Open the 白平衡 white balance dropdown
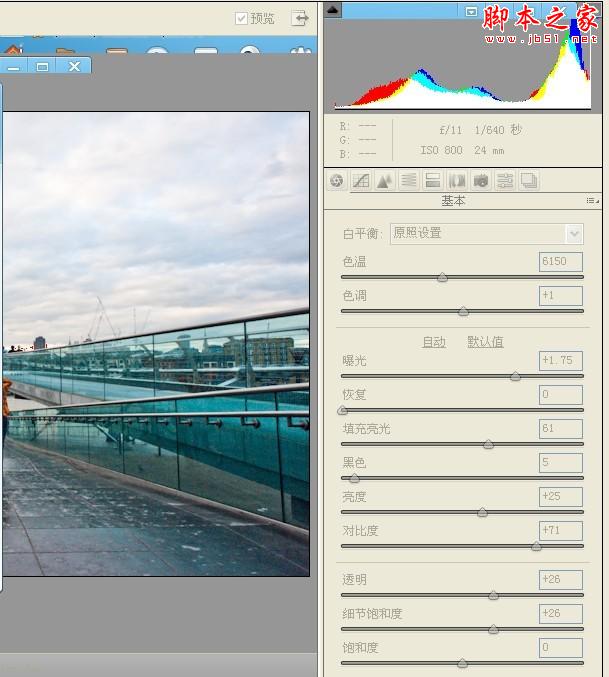Image resolution: width=609 pixels, height=677 pixels. click(x=486, y=234)
